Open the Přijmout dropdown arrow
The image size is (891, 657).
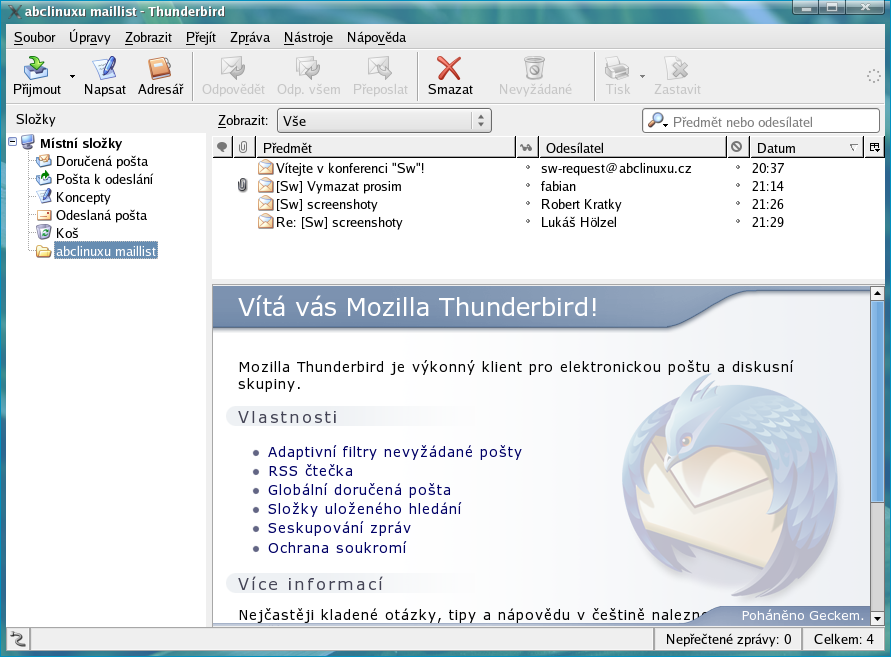point(72,76)
